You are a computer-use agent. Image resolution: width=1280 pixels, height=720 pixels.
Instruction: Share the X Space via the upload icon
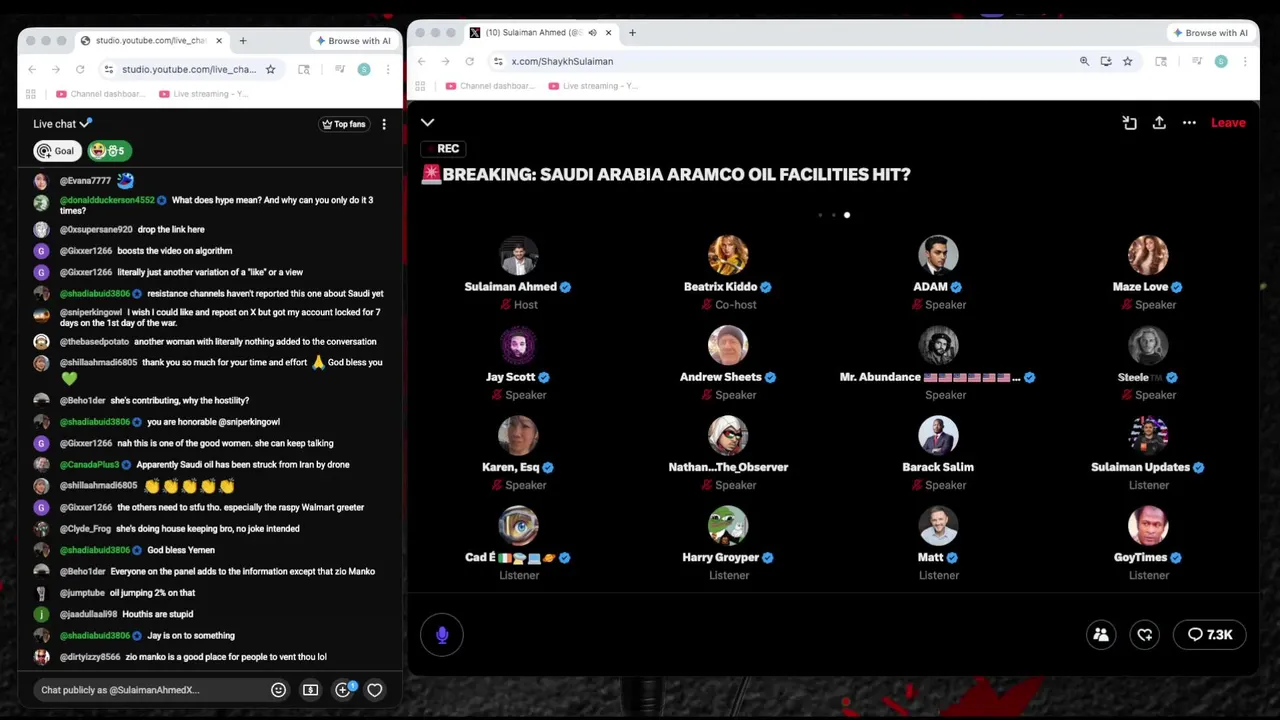coord(1159,122)
